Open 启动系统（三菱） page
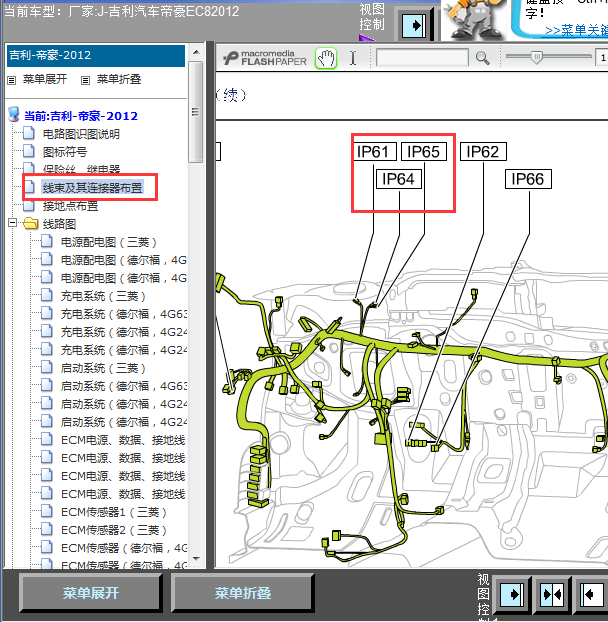 [103, 368]
